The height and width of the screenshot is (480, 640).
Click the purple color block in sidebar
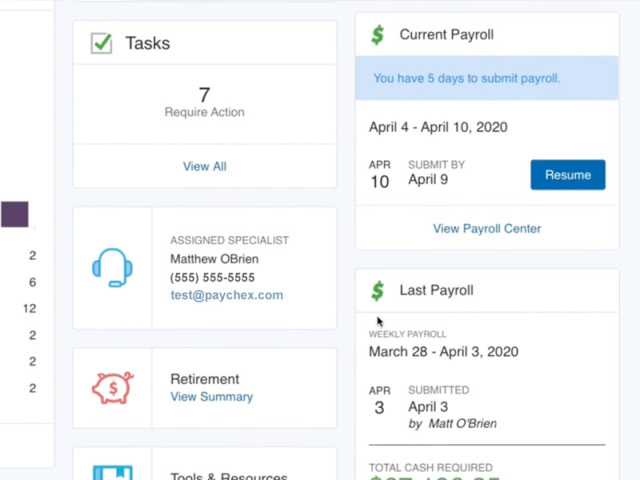click(x=15, y=214)
